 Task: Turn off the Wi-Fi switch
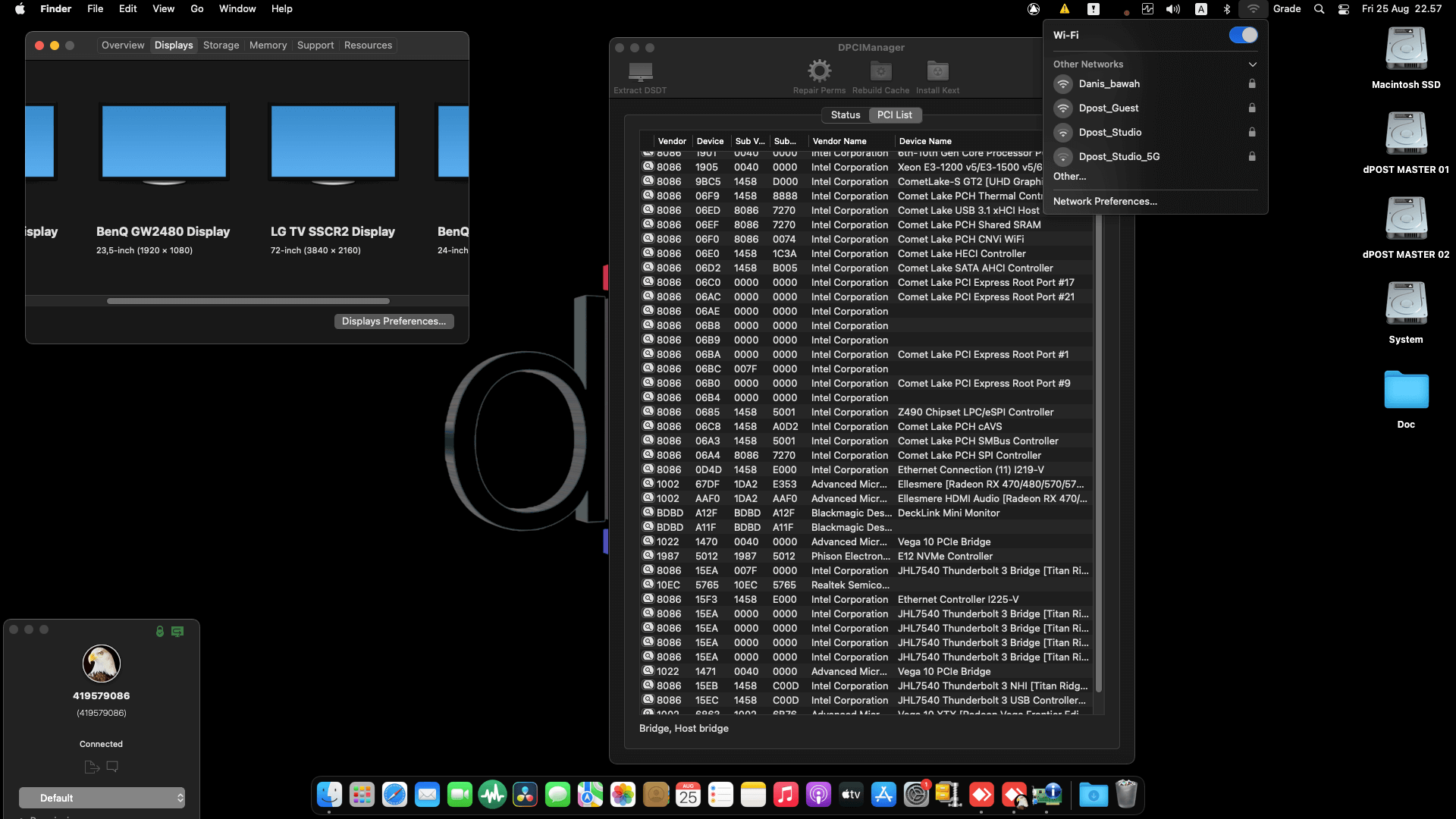1243,35
